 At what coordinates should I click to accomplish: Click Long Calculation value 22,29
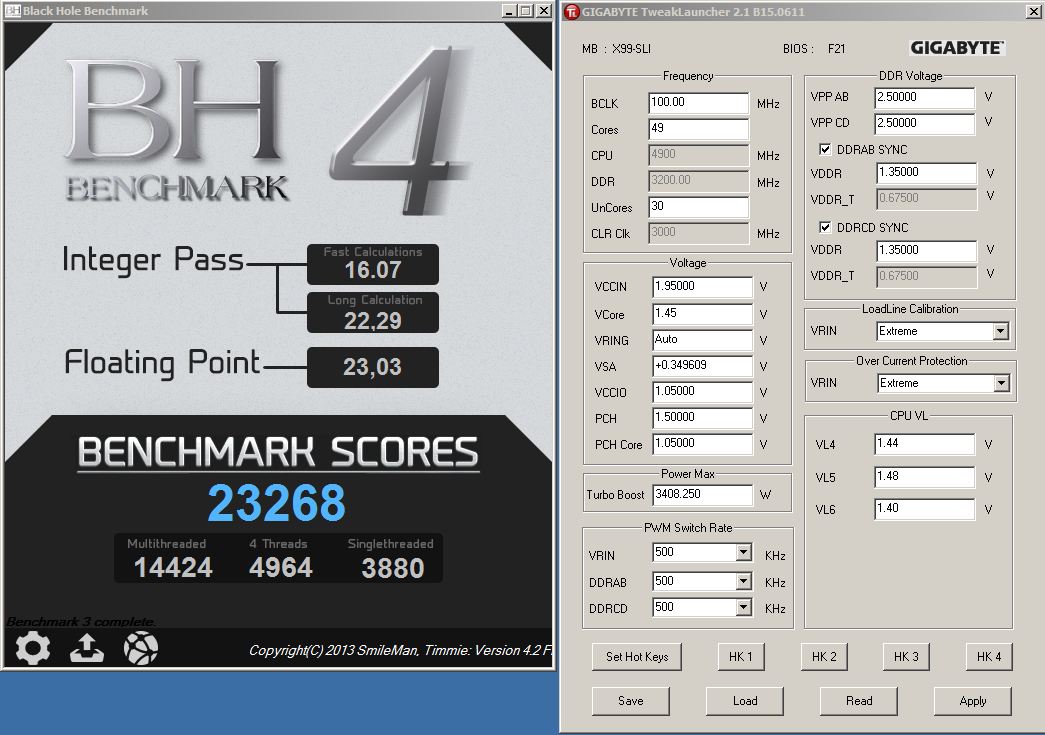point(373,321)
